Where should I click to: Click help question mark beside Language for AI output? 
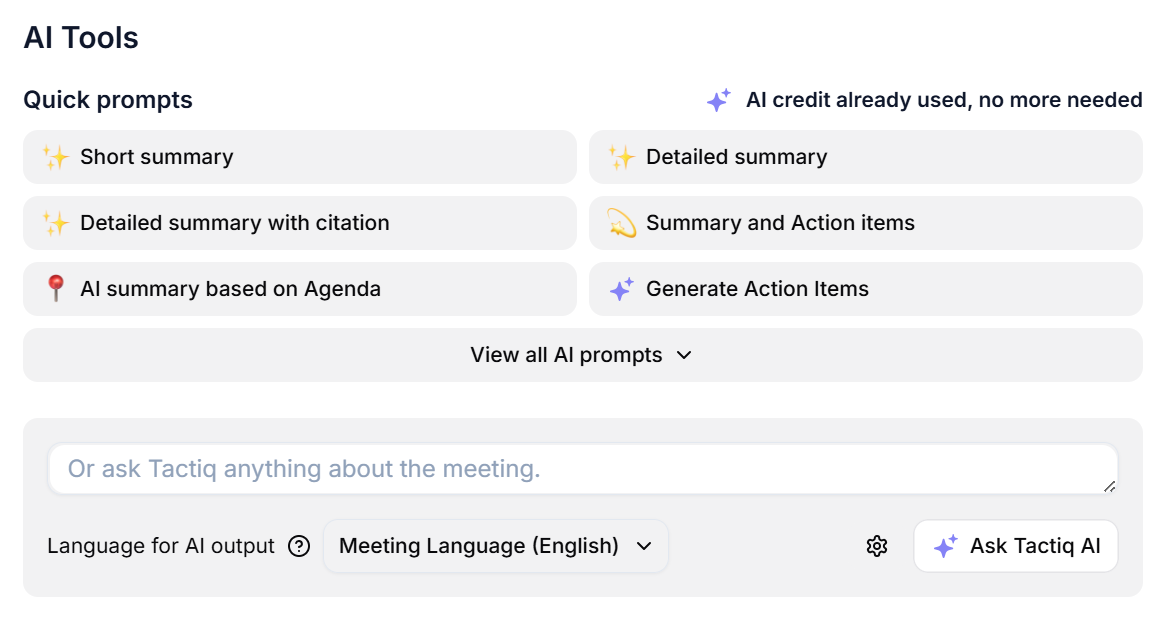pos(299,546)
